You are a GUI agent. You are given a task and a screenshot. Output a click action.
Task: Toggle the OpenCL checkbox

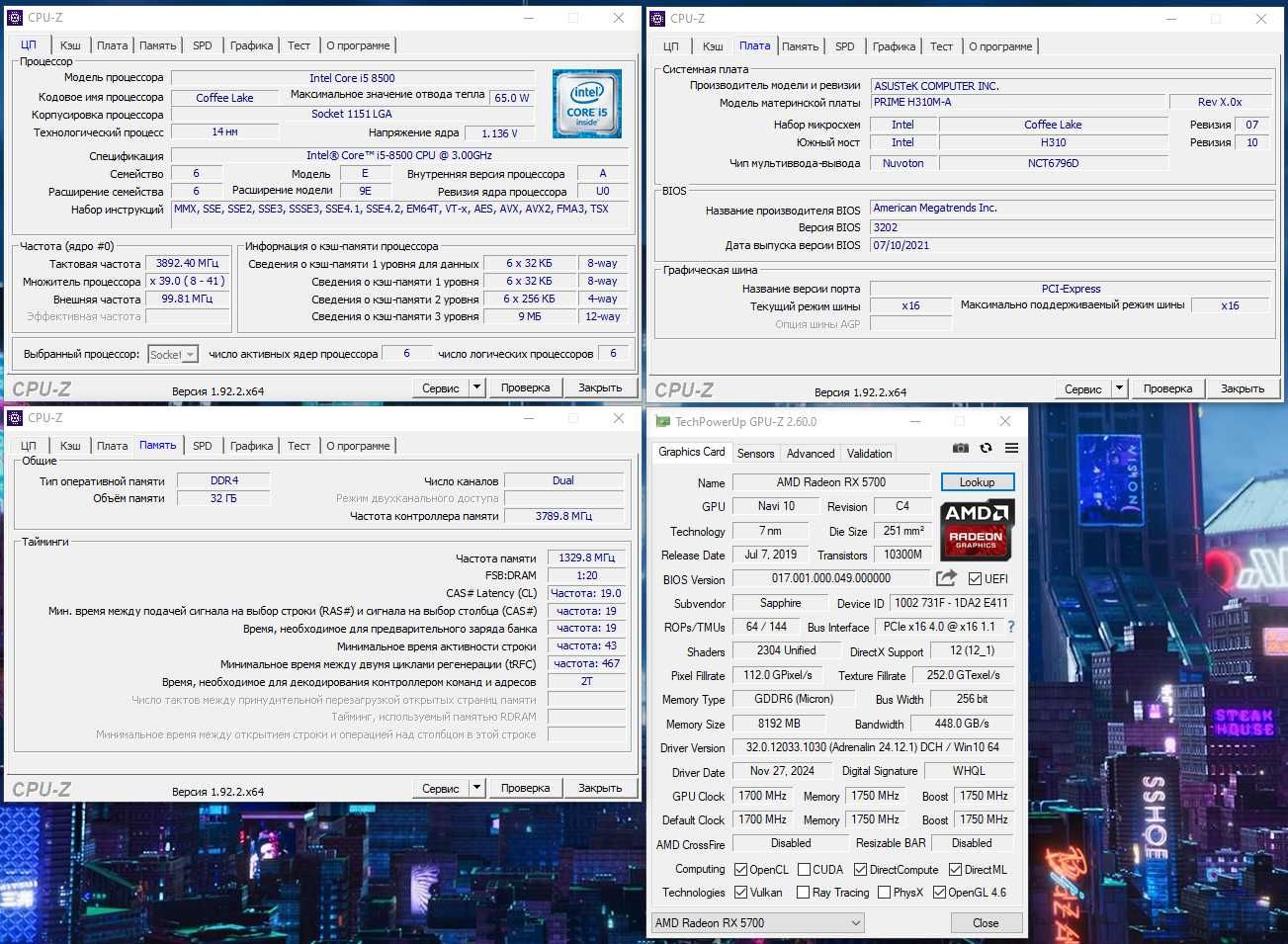(740, 870)
